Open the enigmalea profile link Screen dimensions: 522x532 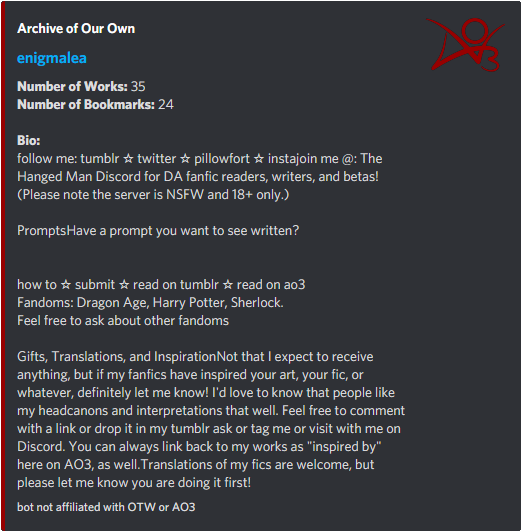click(x=52, y=58)
